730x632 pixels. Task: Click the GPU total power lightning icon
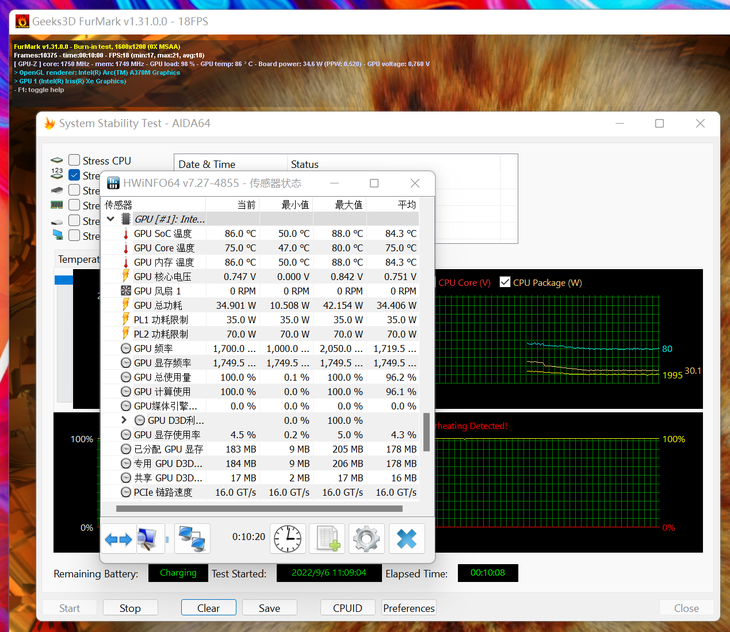126,305
